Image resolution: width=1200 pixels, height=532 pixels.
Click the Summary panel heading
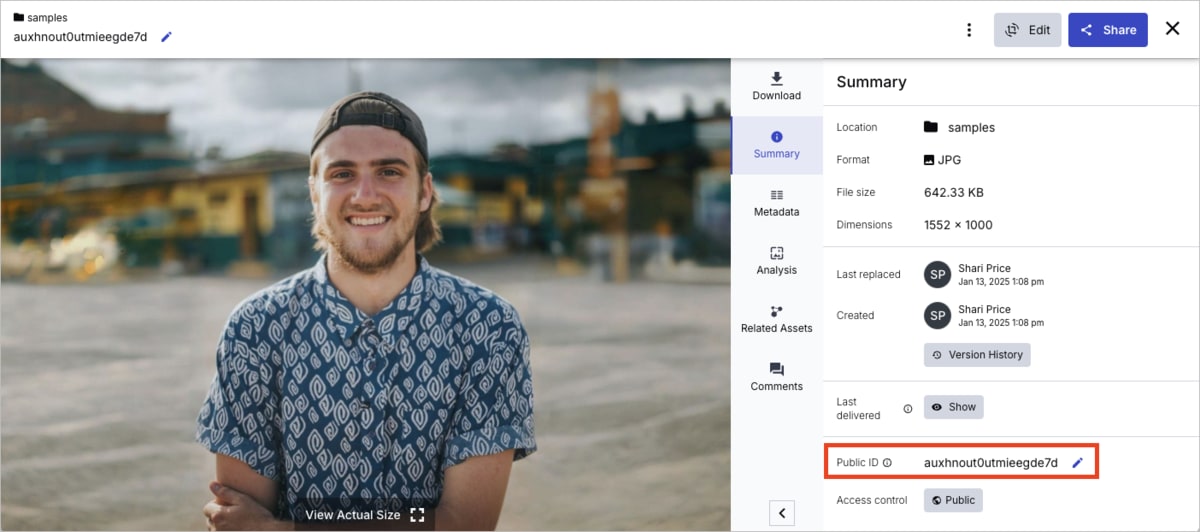[871, 82]
